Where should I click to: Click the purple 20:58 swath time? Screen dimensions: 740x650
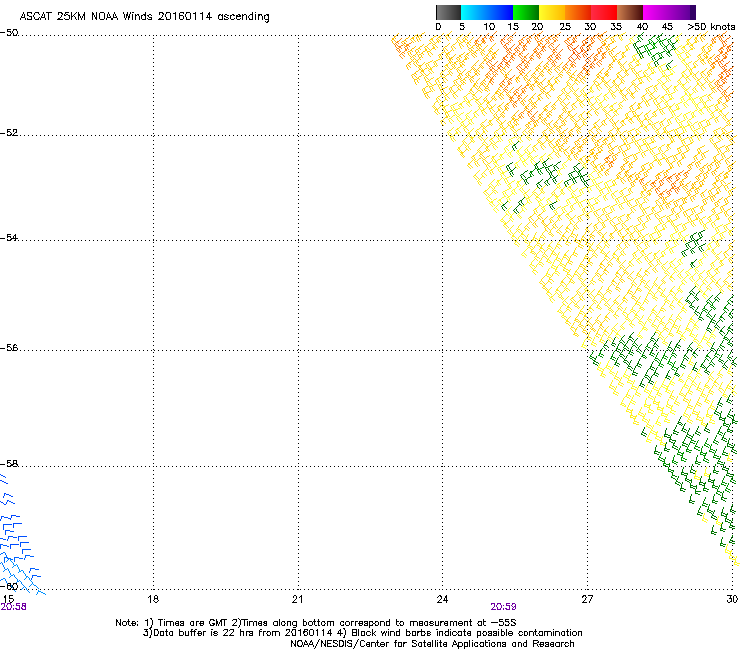[14, 607]
